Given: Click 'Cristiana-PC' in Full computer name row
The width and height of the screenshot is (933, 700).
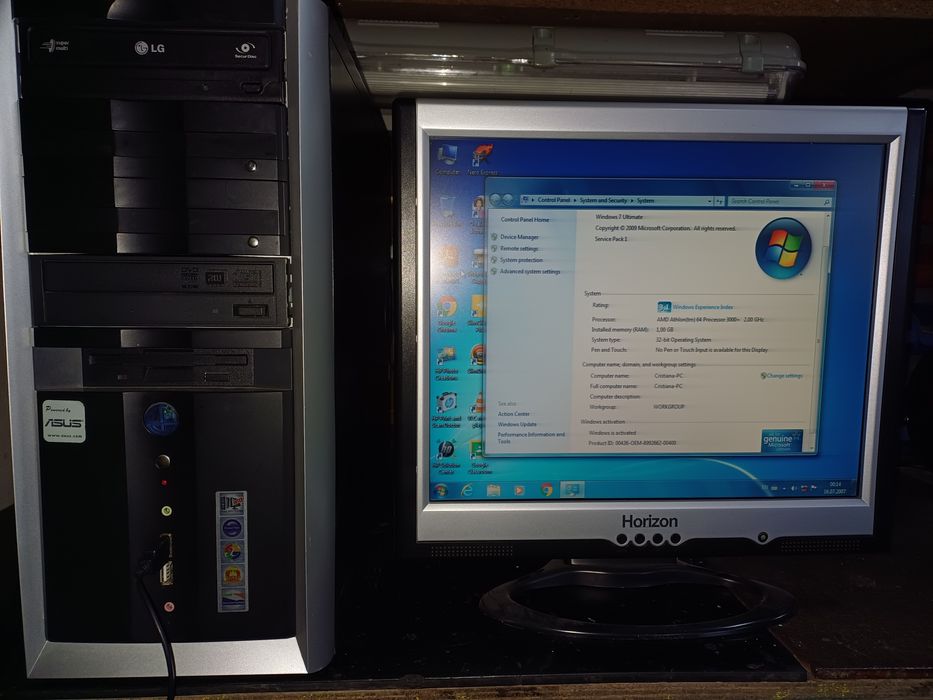Looking at the screenshot, I should click(x=668, y=386).
